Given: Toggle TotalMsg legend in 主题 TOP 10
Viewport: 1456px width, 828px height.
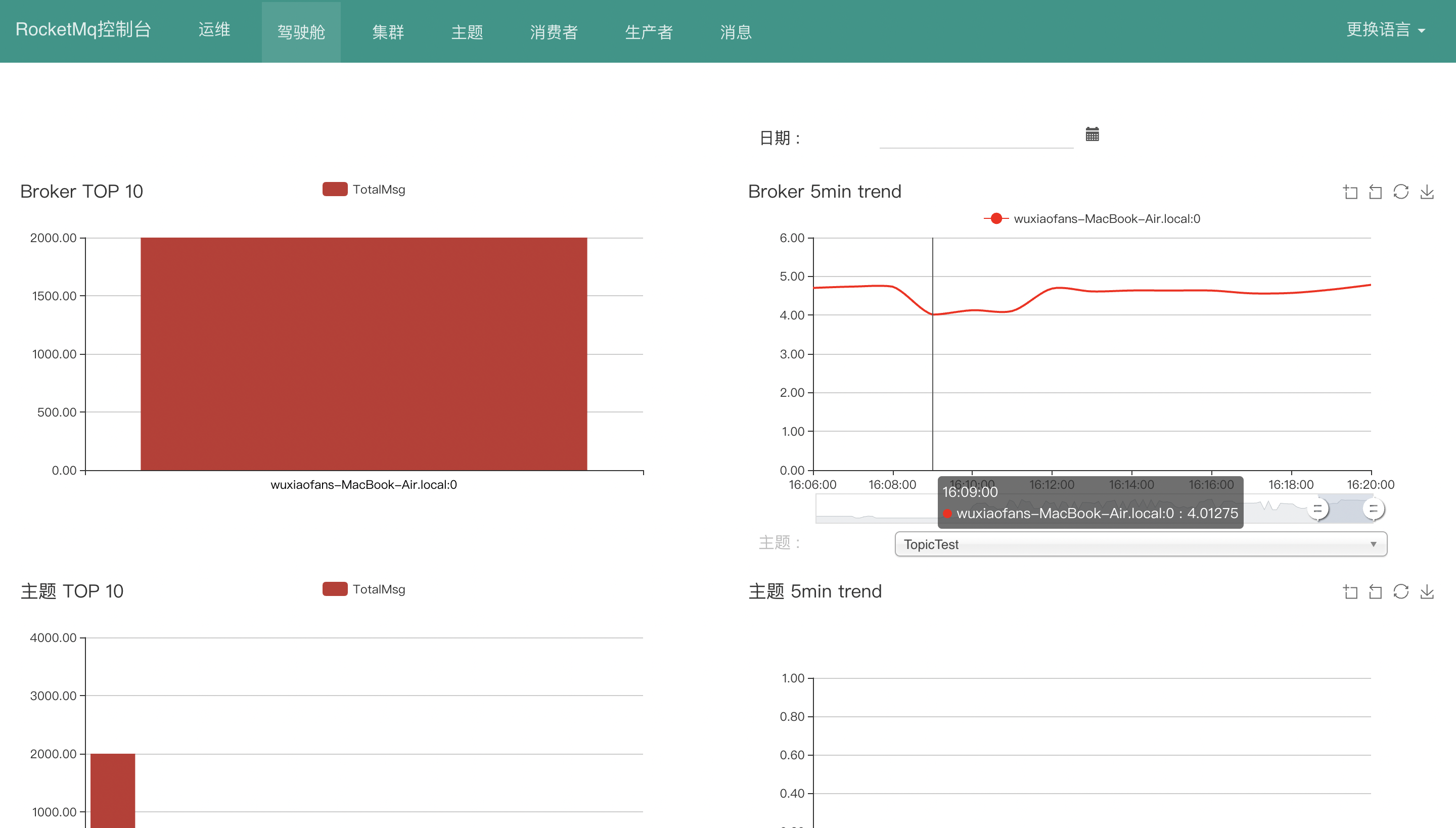Looking at the screenshot, I should pyautogui.click(x=364, y=589).
